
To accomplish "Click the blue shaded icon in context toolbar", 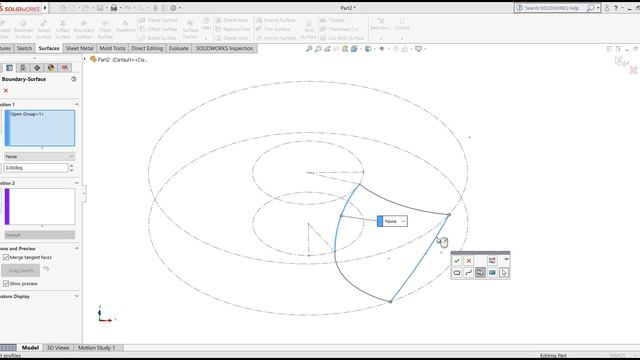I will tap(492, 273).
